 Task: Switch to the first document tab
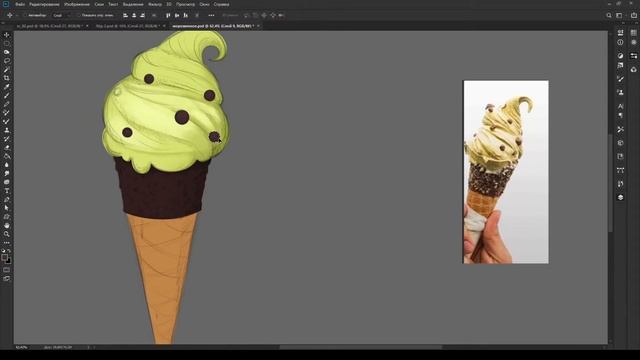(50, 26)
